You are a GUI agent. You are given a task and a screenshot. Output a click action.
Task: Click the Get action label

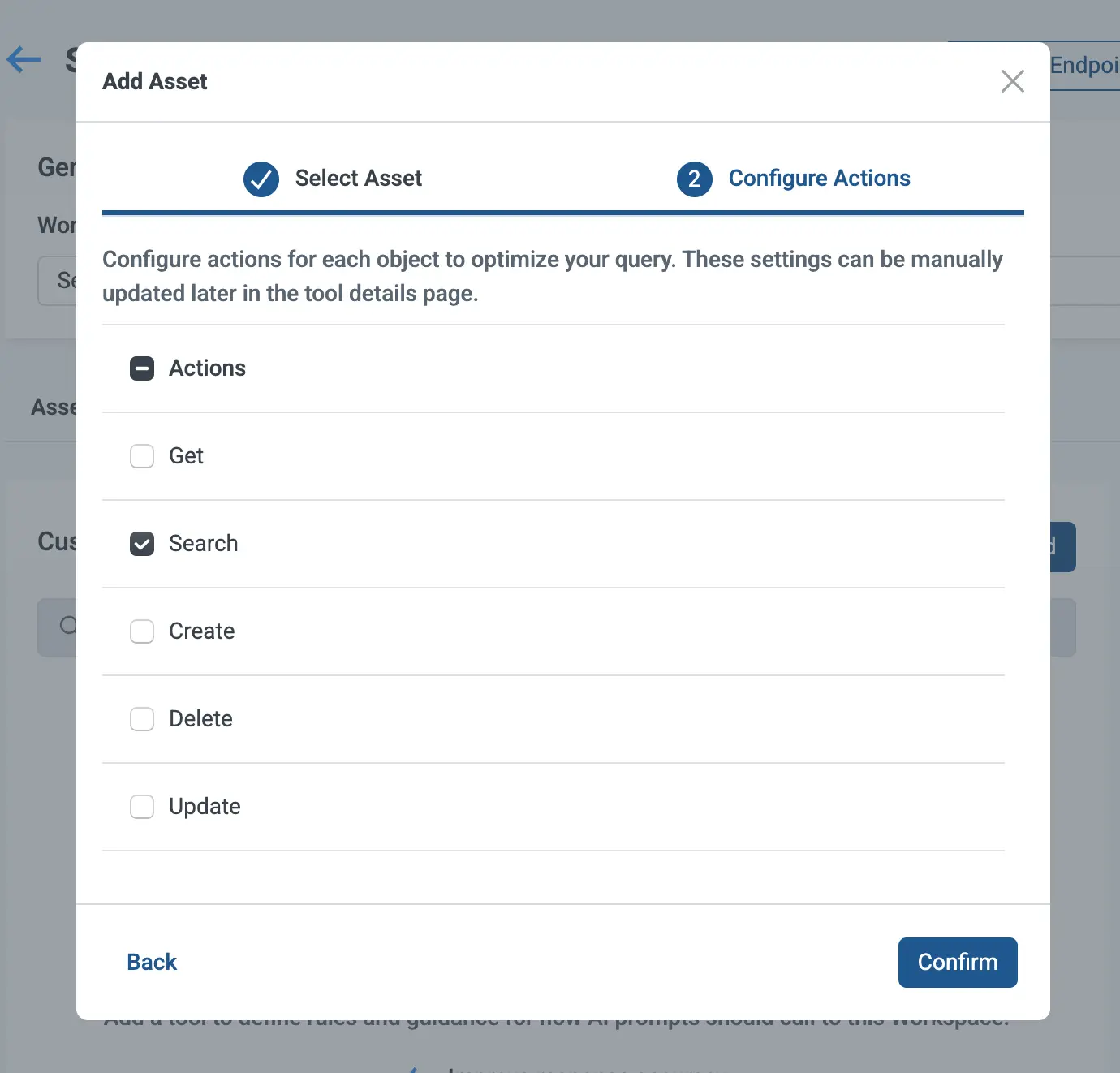[x=186, y=456]
